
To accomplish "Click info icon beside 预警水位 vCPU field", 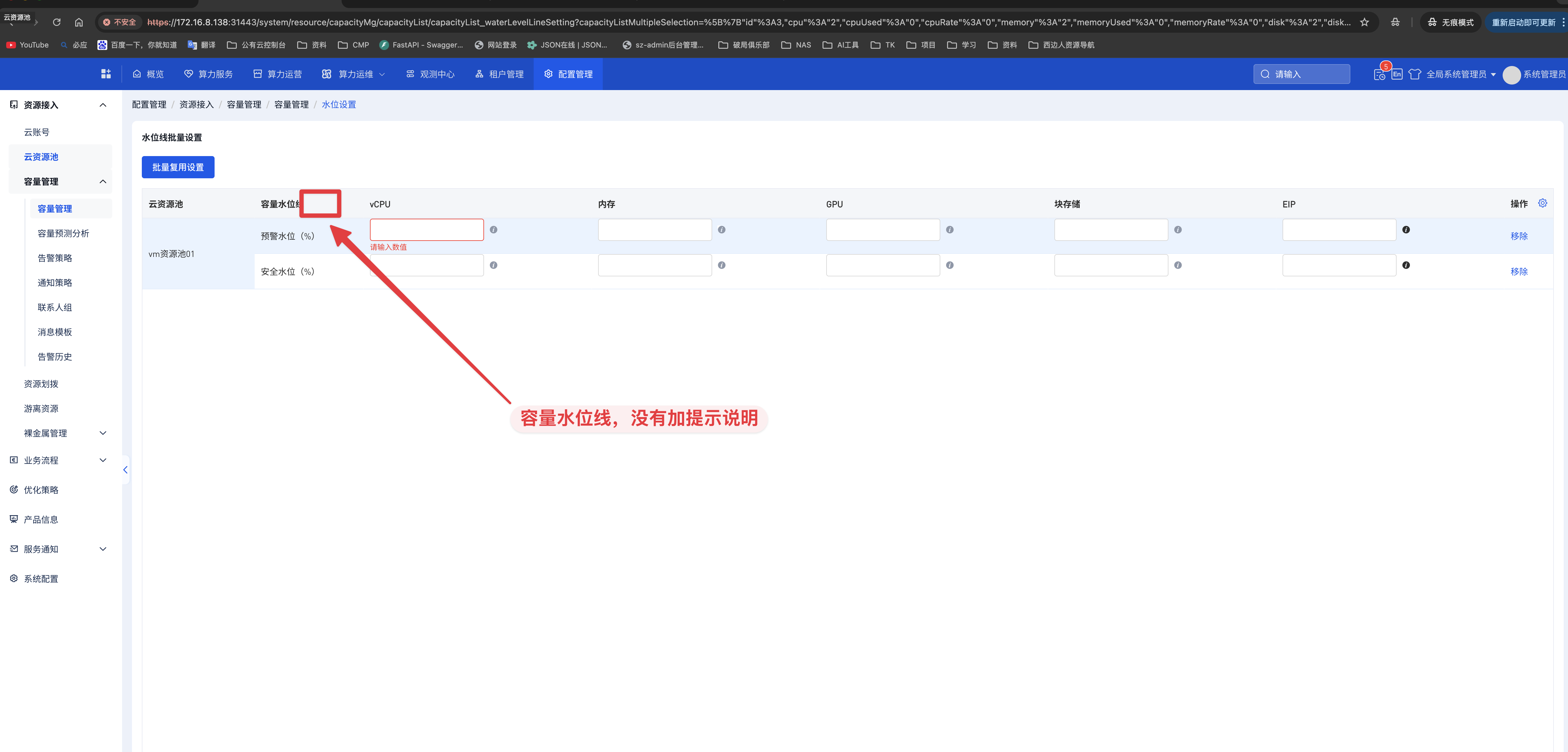I will 494,229.
